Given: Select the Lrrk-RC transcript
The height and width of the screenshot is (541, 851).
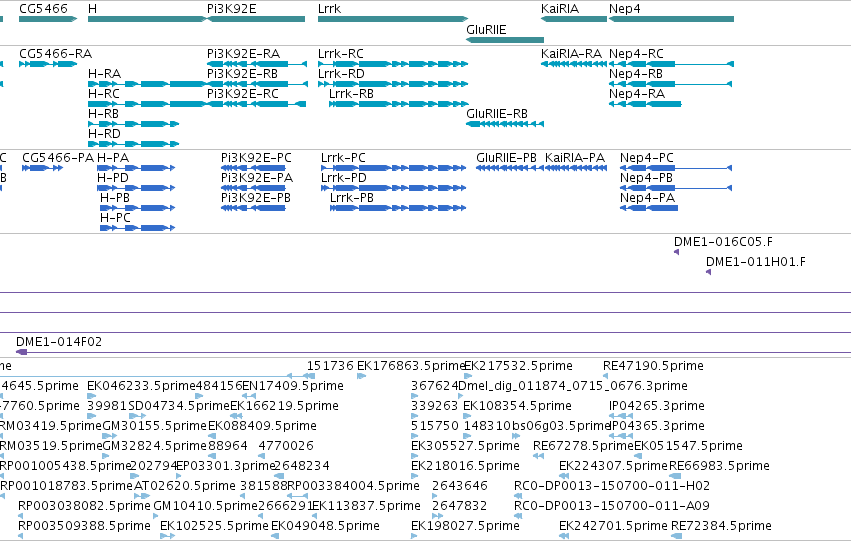Looking at the screenshot, I should (x=393, y=64).
